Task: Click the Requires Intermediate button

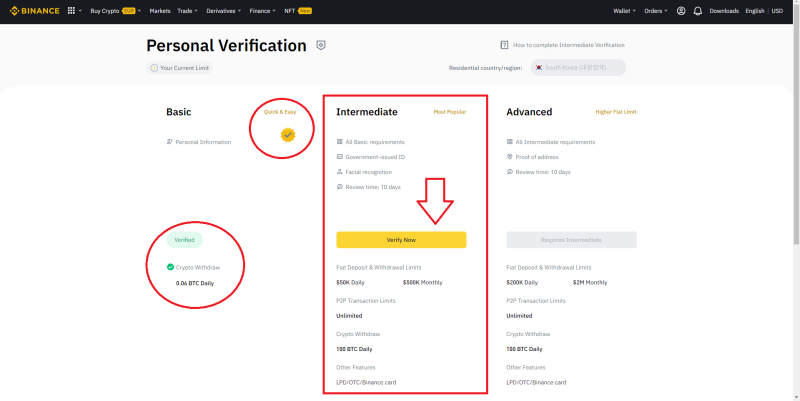Action: 571,240
